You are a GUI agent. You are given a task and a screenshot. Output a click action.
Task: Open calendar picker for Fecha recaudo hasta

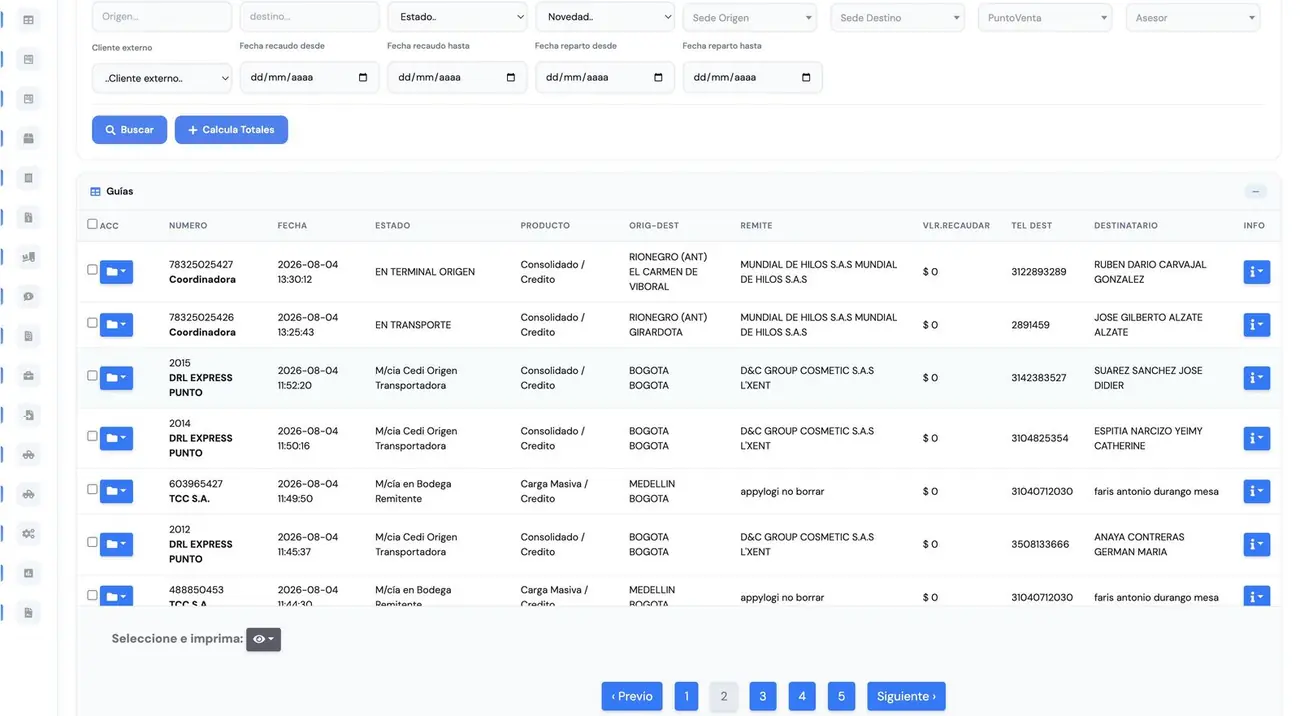[510, 77]
